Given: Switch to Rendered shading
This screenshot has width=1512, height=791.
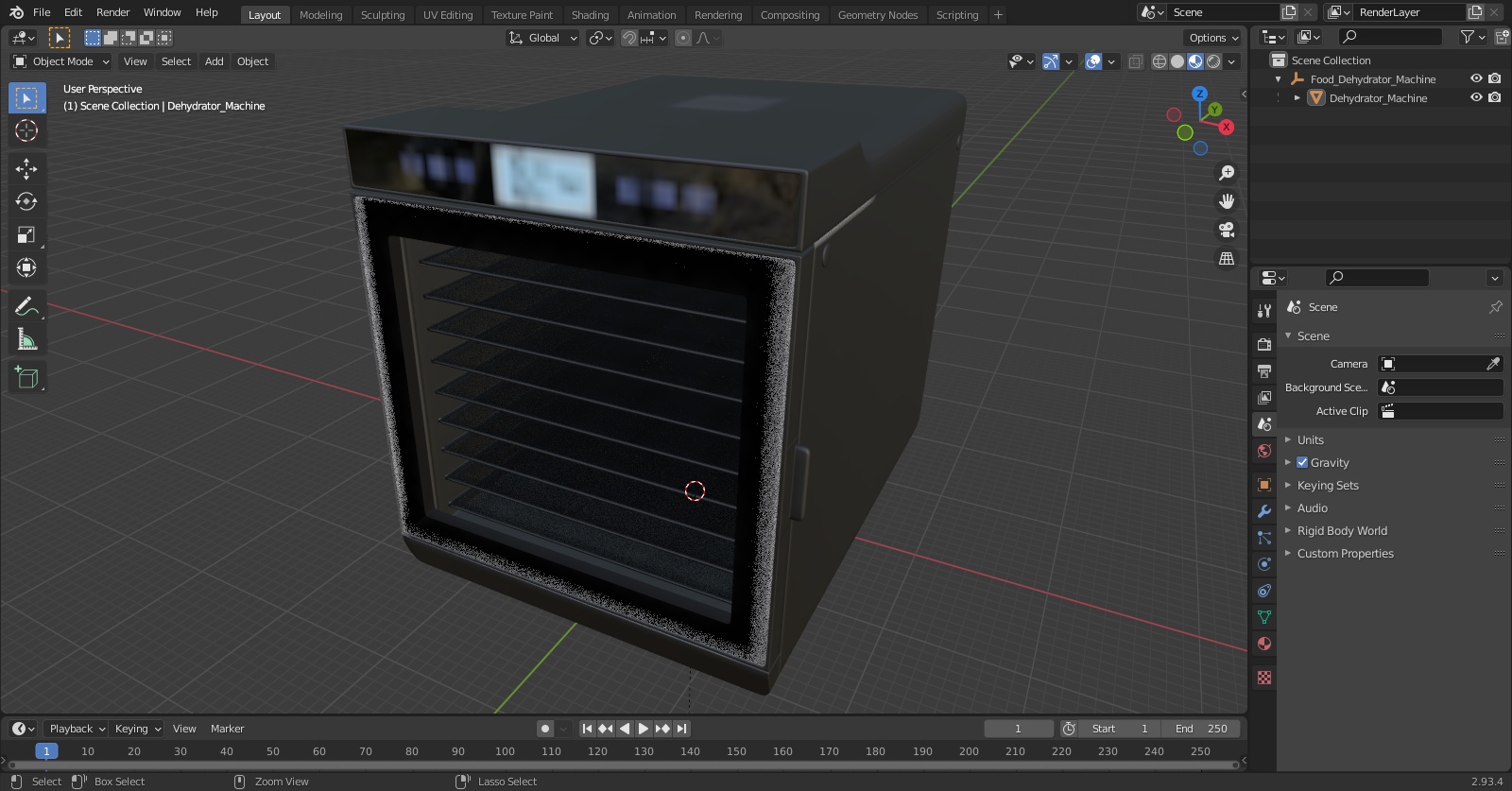Looking at the screenshot, I should tap(1213, 61).
